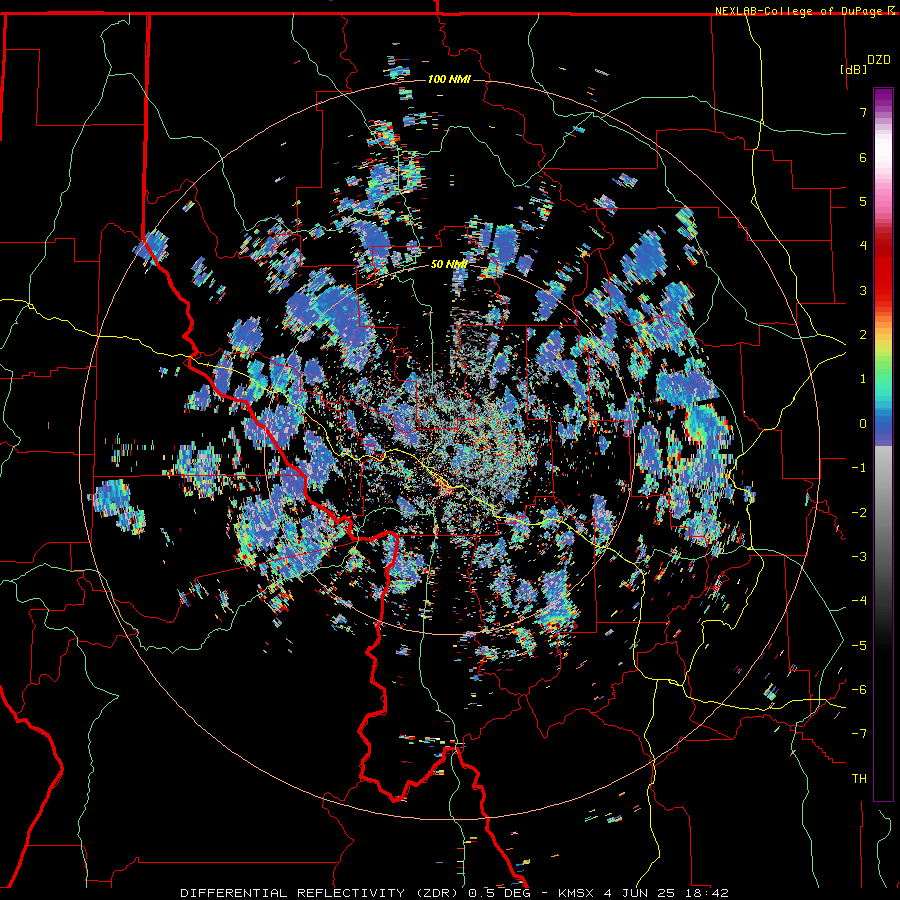The height and width of the screenshot is (900, 900).
Task: Click the -6 value on the color scale
Action: tap(859, 690)
